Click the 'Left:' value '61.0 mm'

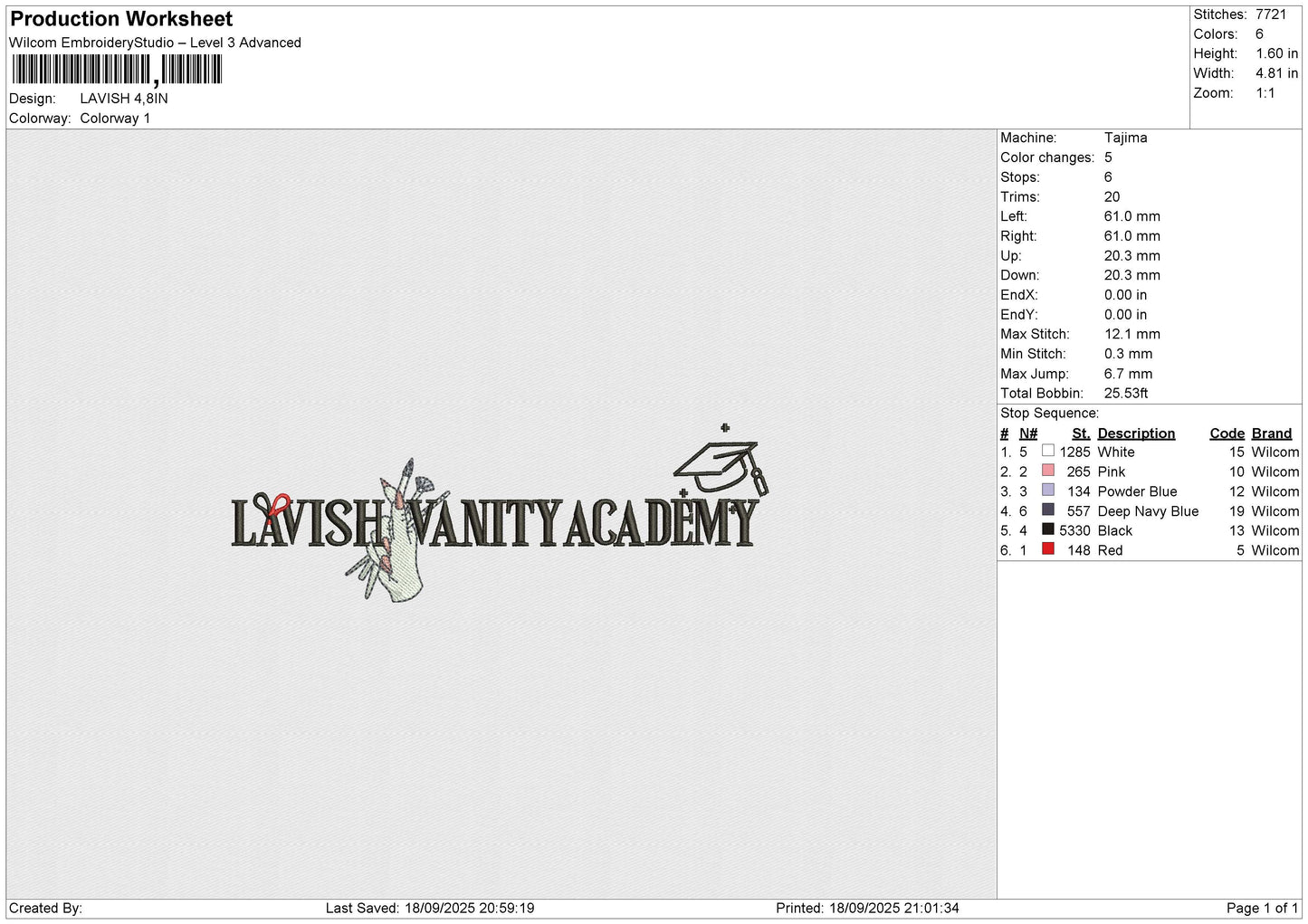coord(1131,216)
